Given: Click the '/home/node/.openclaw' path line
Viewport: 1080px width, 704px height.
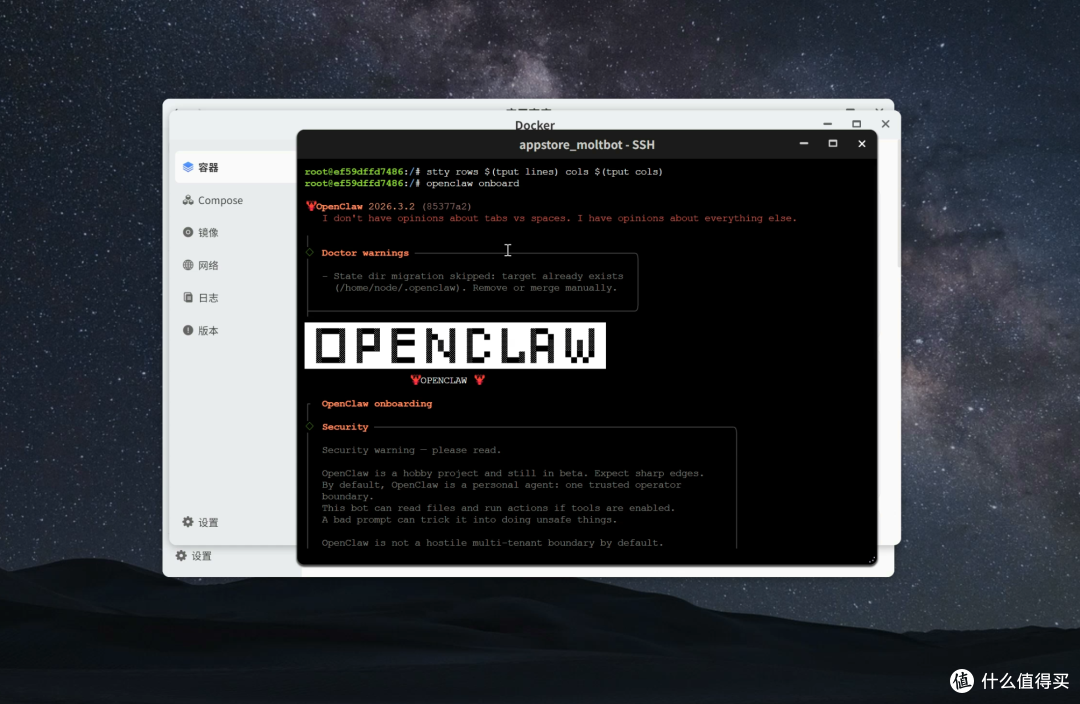Looking at the screenshot, I should coord(476,288).
